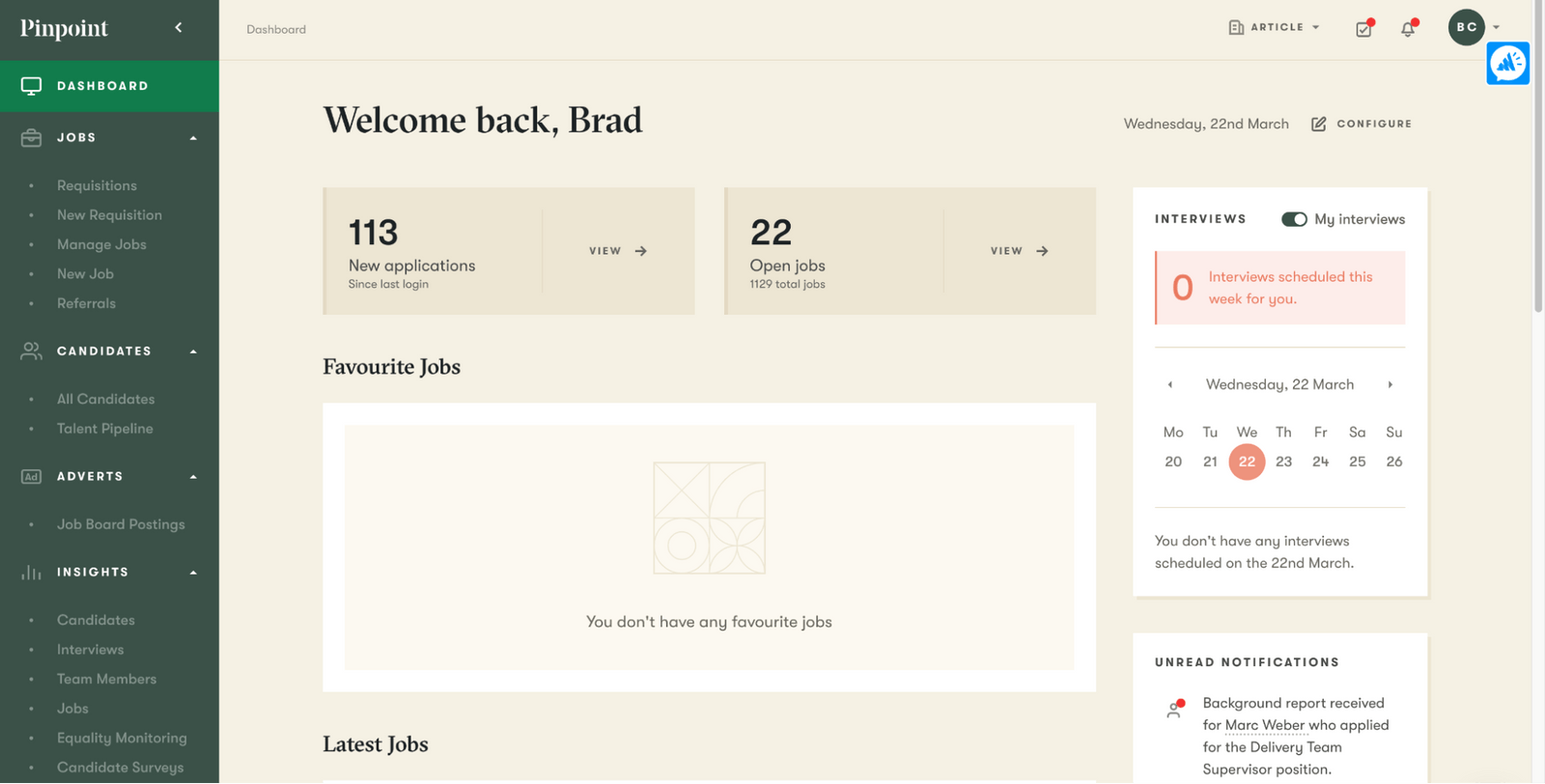
Task: Open the Marc Weber candidate link
Action: pyautogui.click(x=1265, y=724)
